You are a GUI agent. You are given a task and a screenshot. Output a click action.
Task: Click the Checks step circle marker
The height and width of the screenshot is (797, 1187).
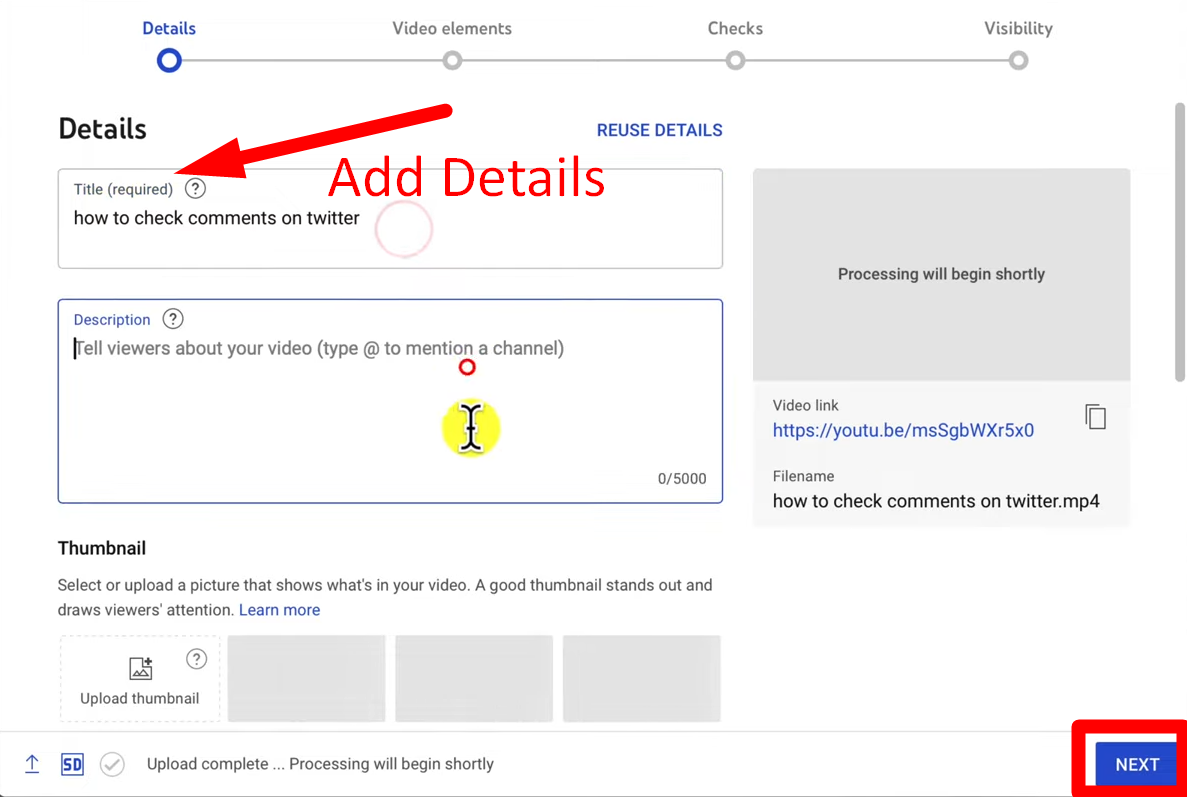click(735, 61)
